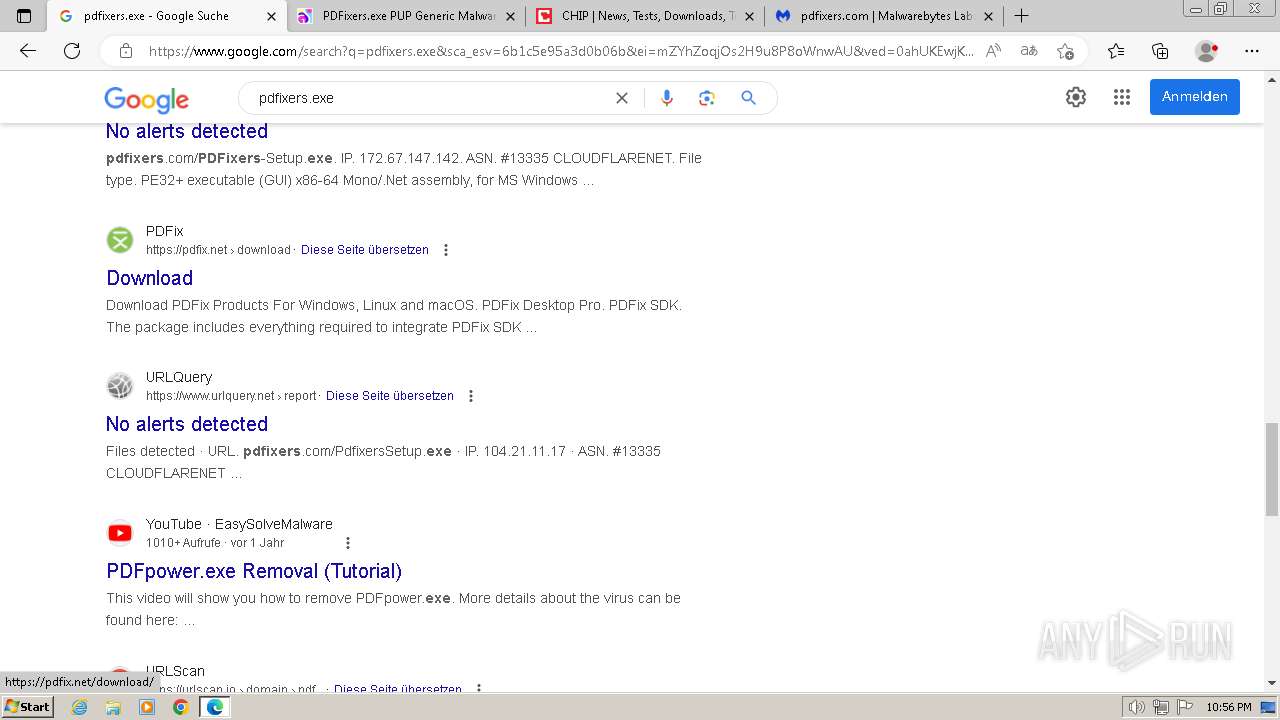
Task: Open media player from taskbar
Action: [x=147, y=707]
